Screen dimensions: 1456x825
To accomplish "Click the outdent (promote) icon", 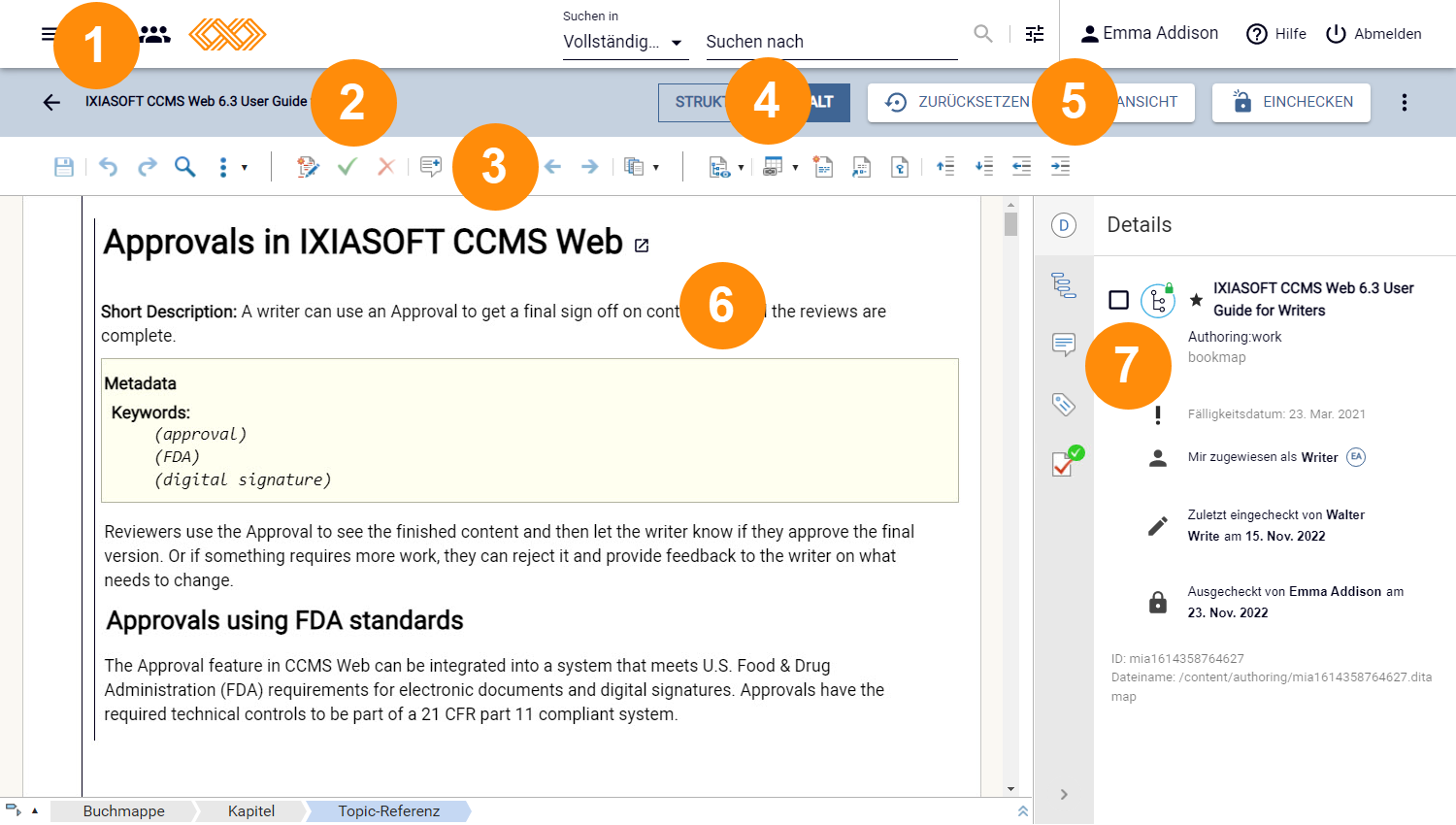I will (1021, 167).
